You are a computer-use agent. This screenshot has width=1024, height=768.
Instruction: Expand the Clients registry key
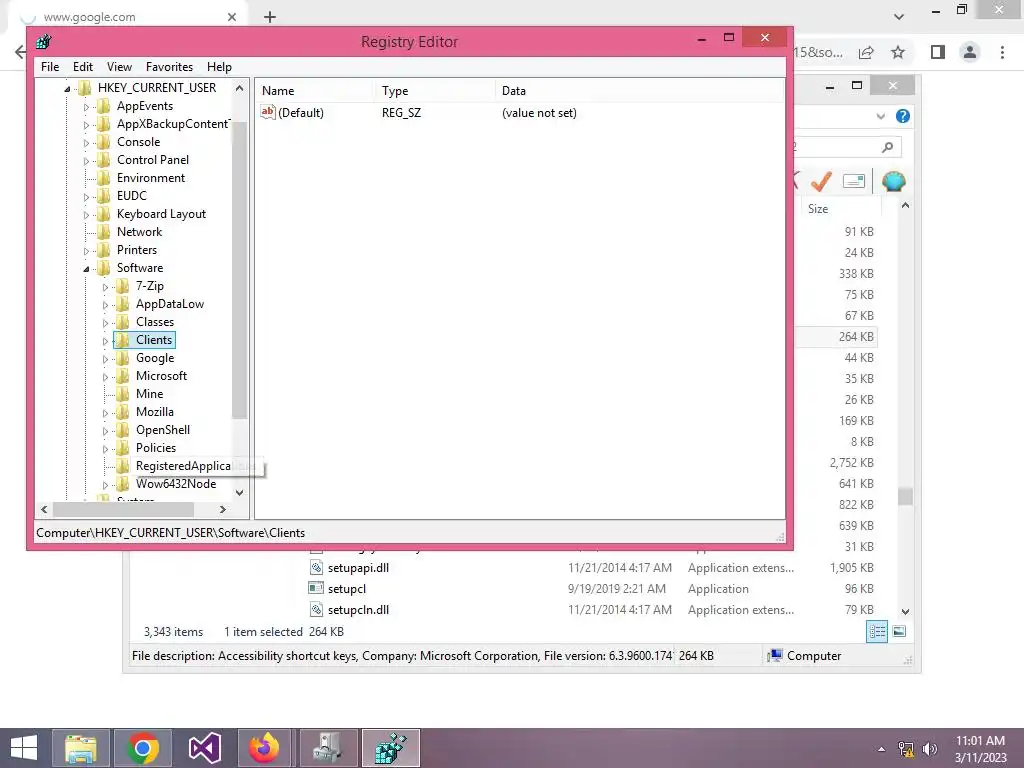click(105, 340)
